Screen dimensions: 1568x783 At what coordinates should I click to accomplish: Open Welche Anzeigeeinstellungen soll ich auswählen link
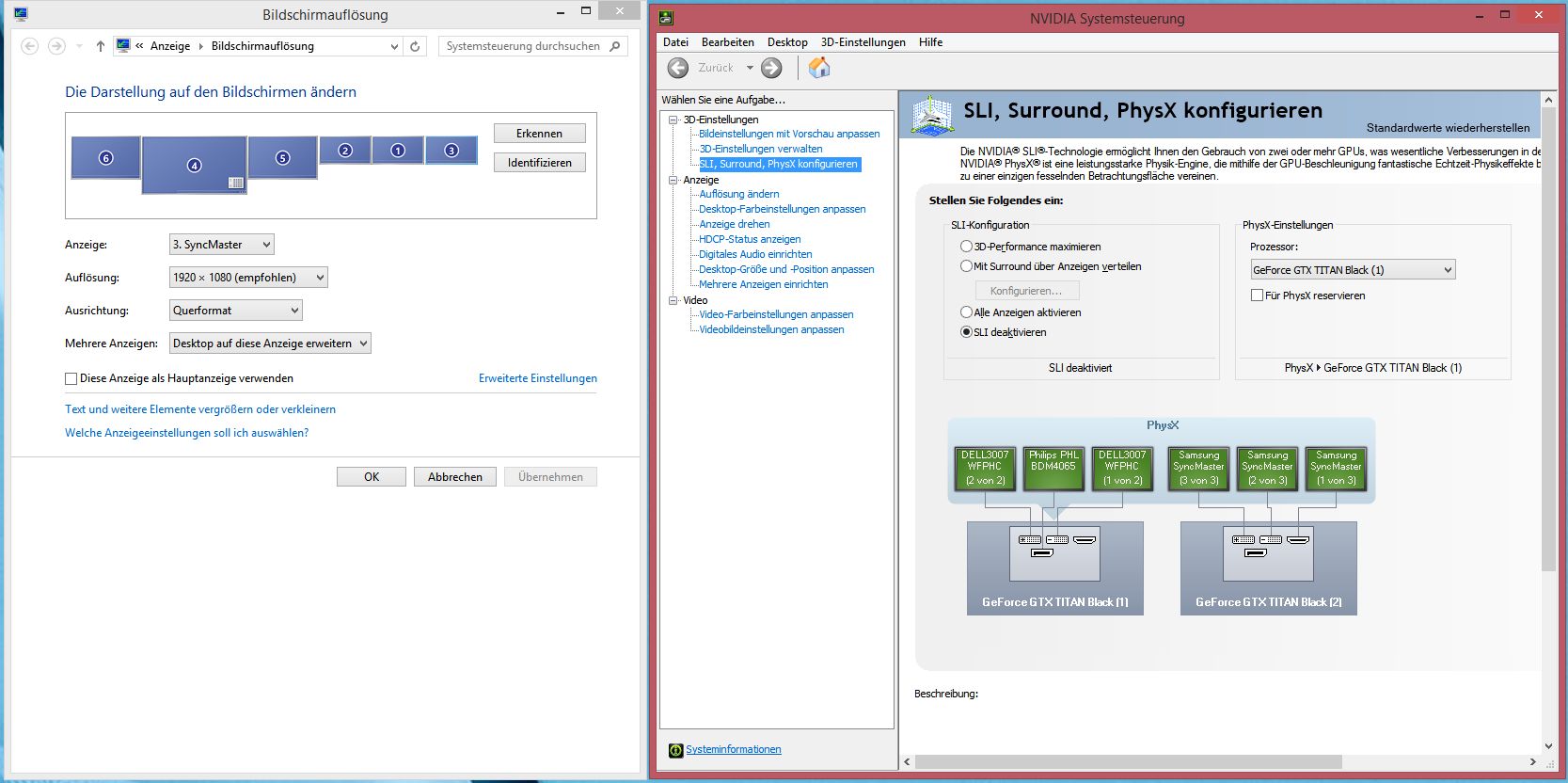tap(186, 433)
